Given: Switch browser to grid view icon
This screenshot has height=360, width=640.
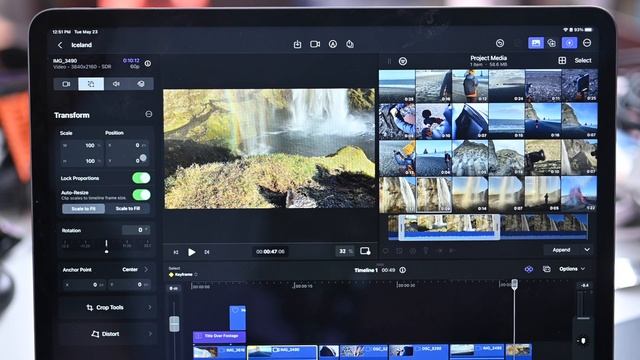Looking at the screenshot, I should [x=562, y=60].
